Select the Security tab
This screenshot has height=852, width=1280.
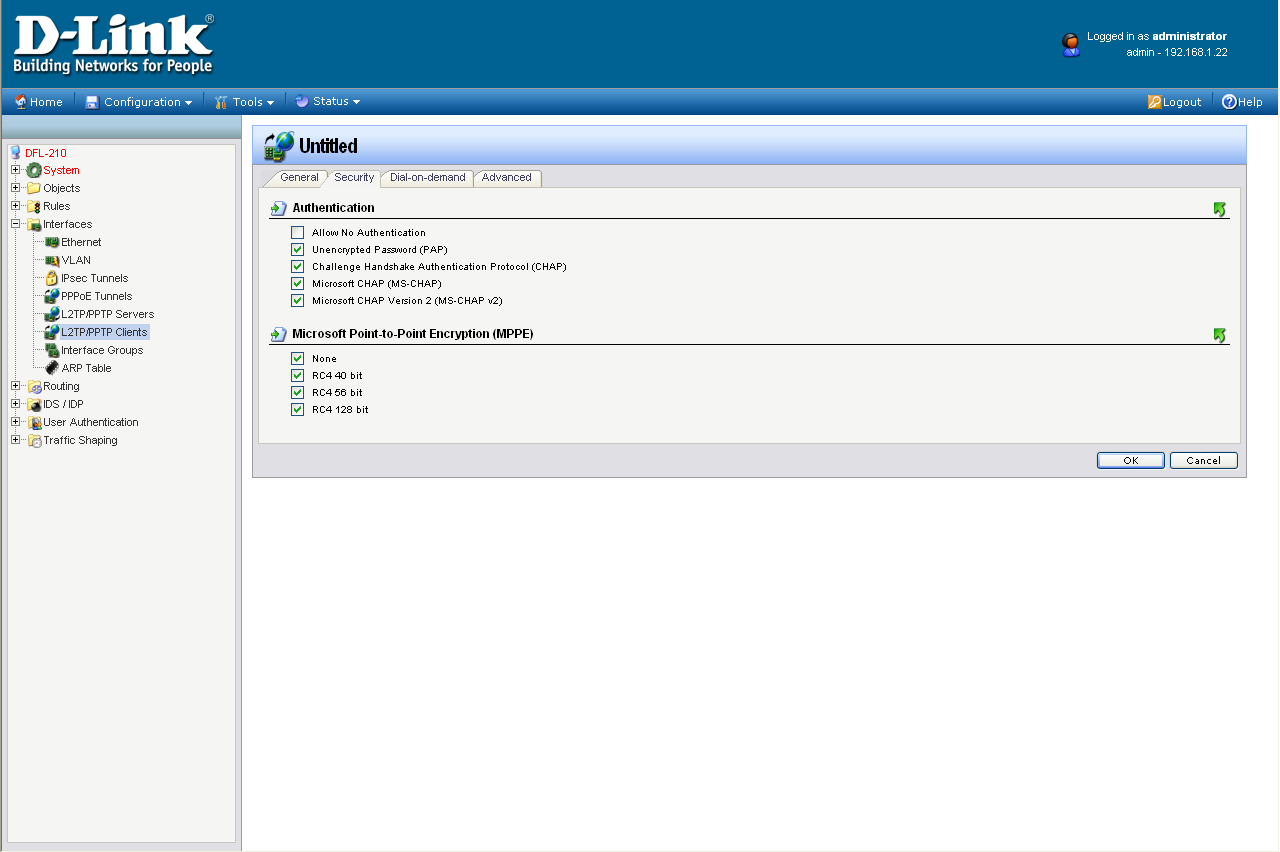click(354, 178)
